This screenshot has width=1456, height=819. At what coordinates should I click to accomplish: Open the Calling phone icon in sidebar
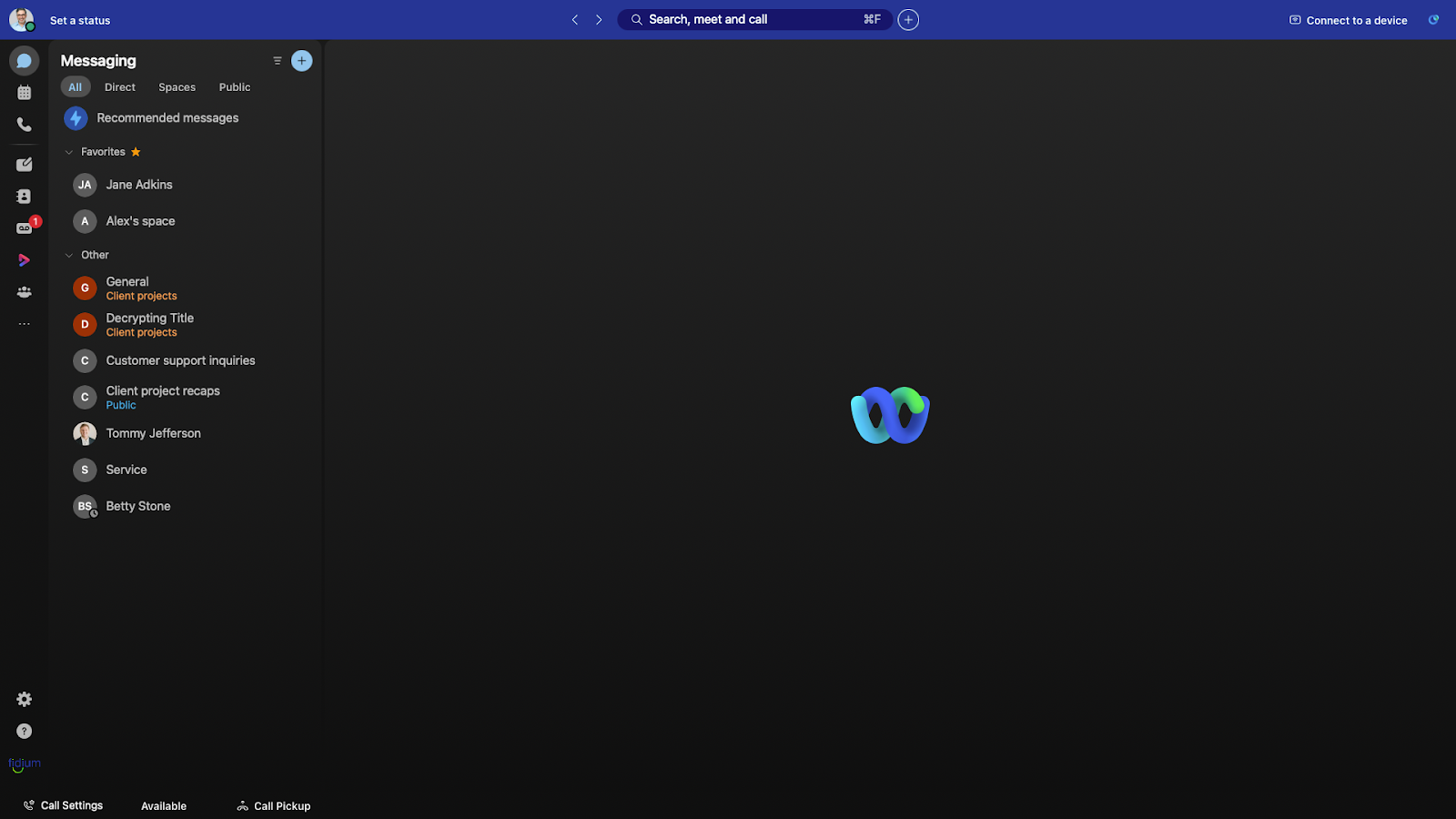click(x=25, y=125)
